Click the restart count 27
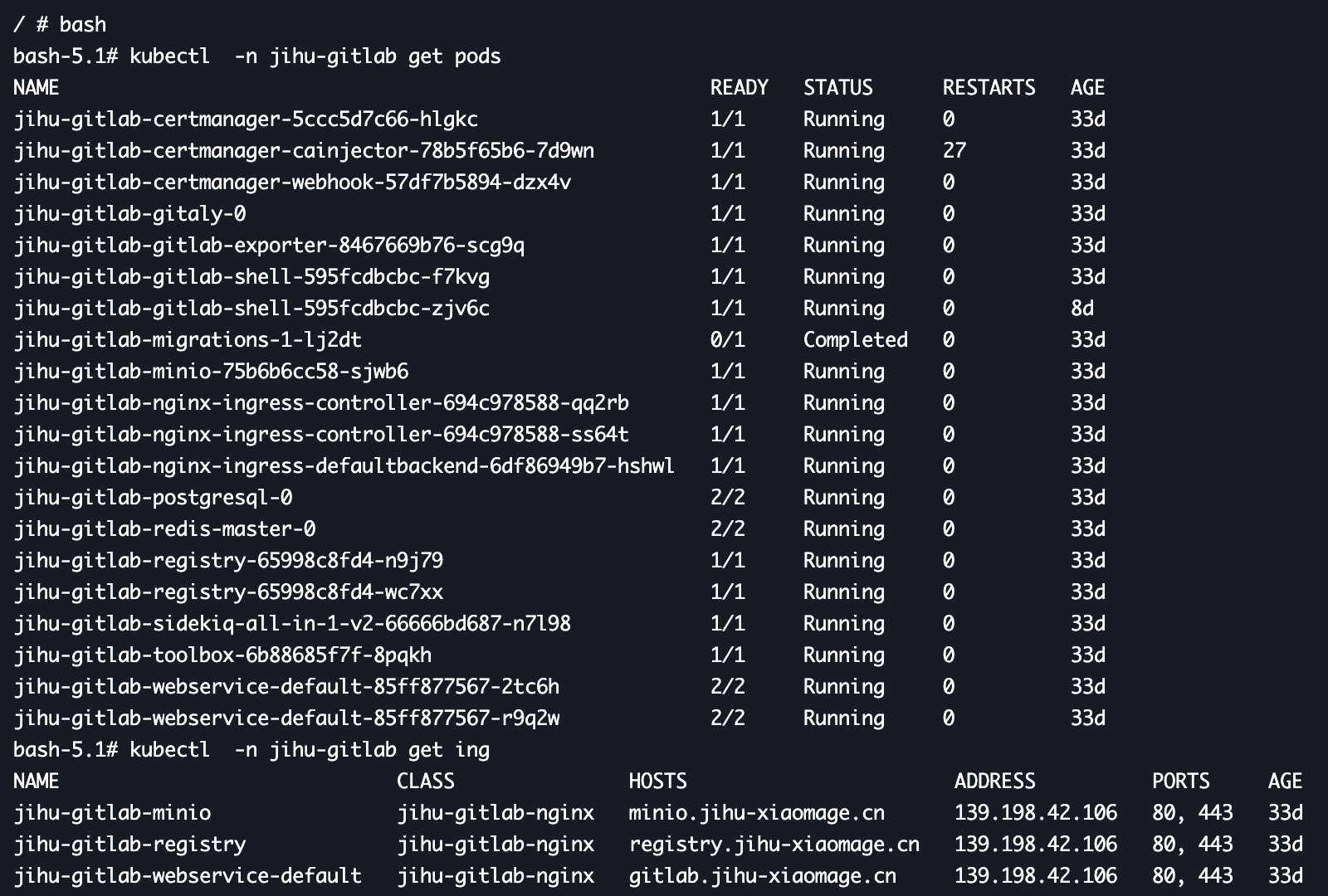Image resolution: width=1328 pixels, height=896 pixels. pyautogui.click(x=954, y=151)
